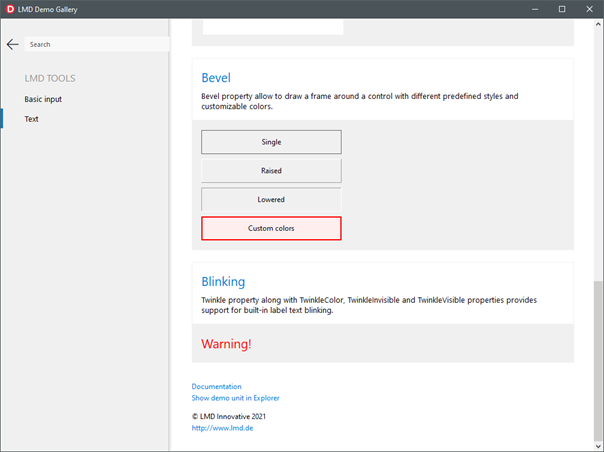Select the Text sidebar item

pos(32,119)
